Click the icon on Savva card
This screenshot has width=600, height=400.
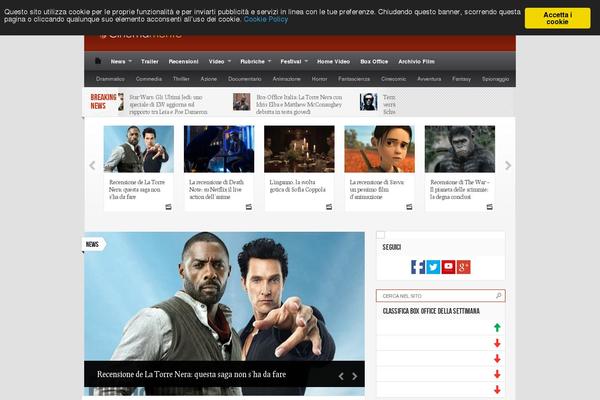tap(409, 207)
